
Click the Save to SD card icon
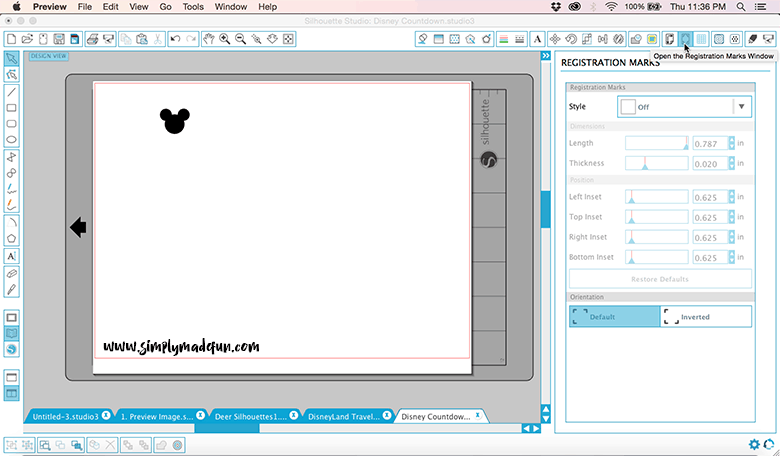[x=75, y=39]
